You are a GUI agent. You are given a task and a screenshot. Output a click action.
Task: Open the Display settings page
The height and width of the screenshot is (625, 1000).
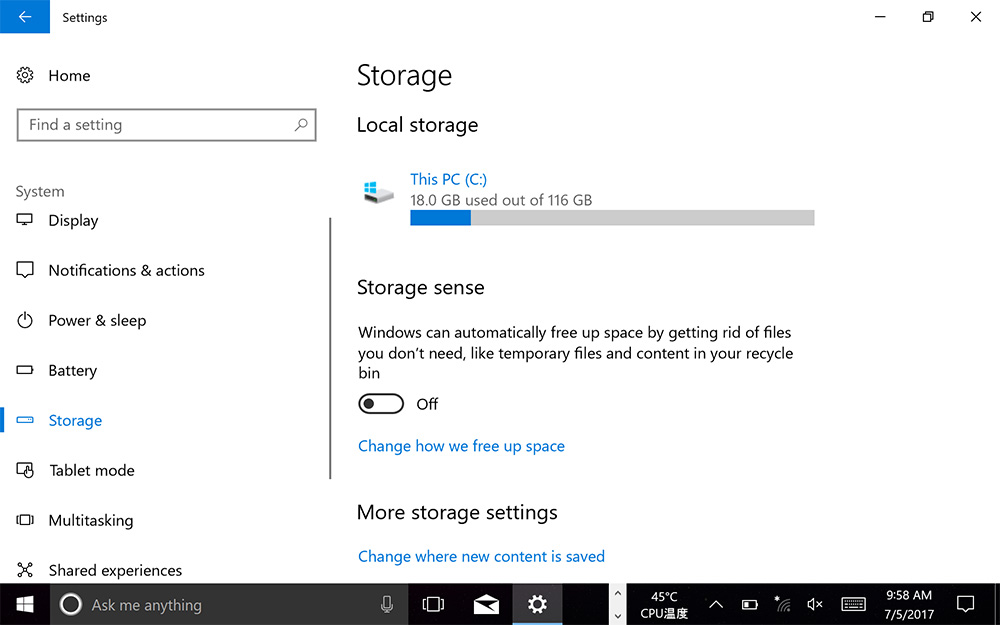73,220
